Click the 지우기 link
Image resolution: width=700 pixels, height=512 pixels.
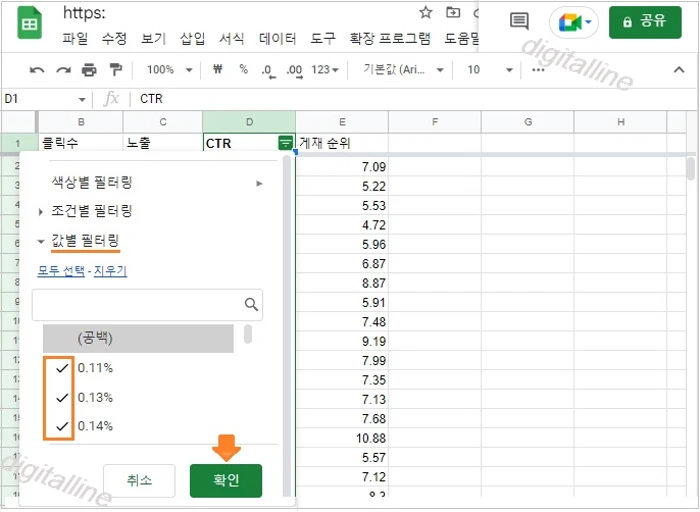110,271
